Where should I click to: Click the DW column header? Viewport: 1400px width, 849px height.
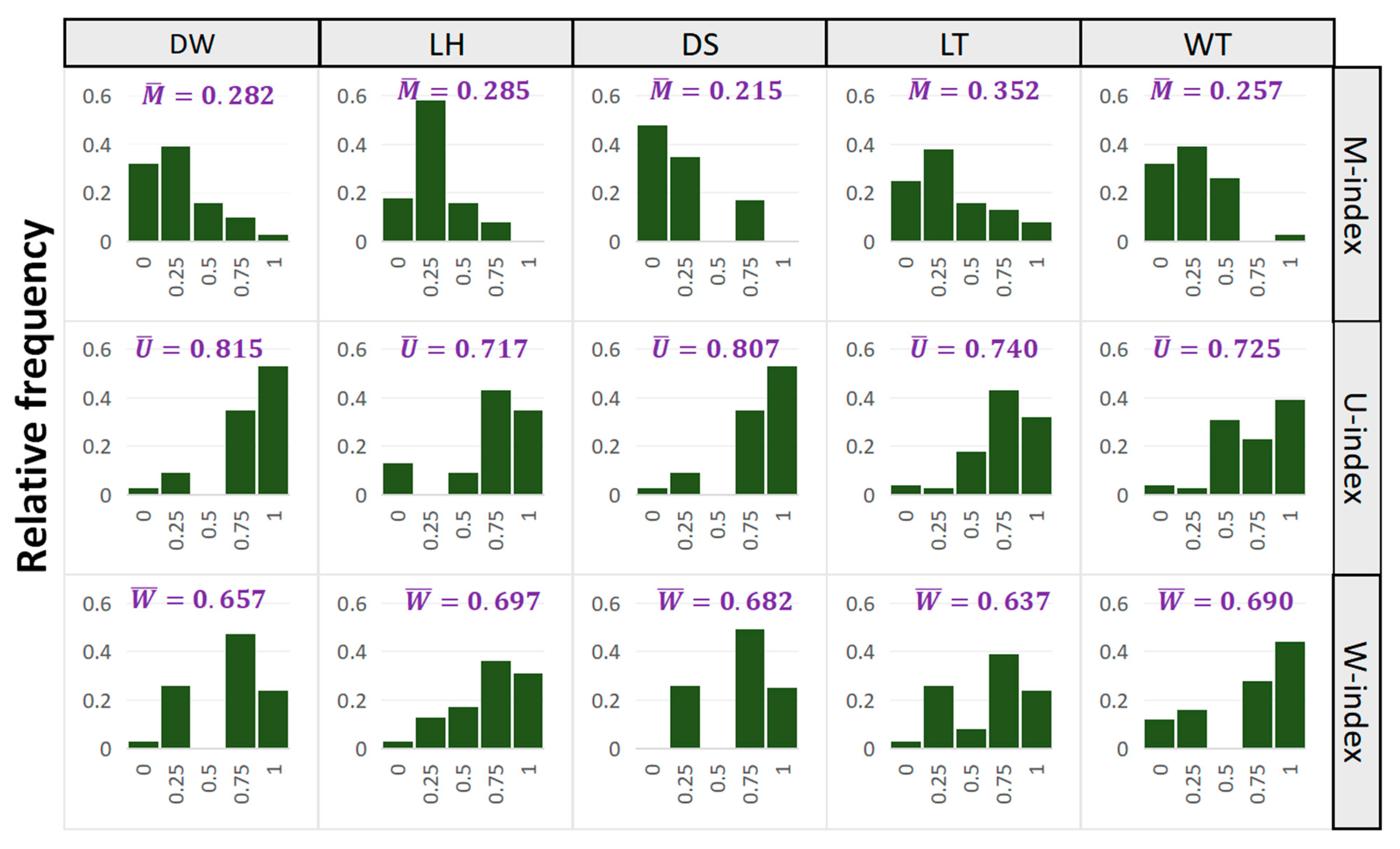pos(192,44)
